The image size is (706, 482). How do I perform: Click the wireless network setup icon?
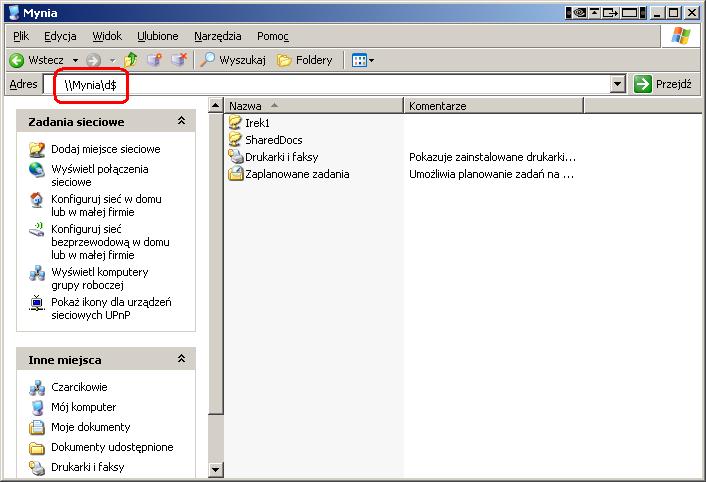pos(37,230)
